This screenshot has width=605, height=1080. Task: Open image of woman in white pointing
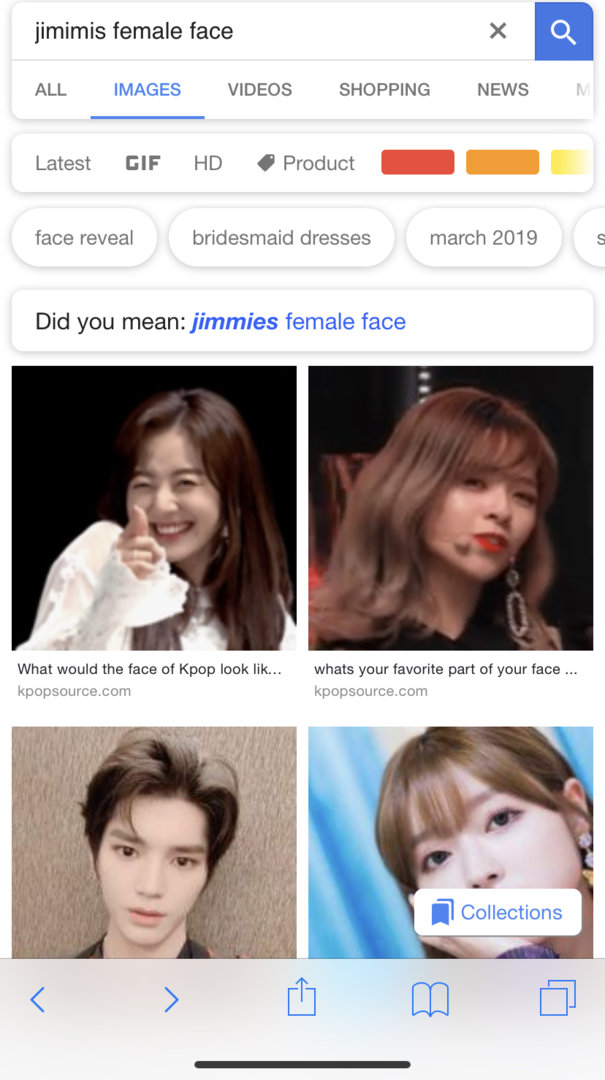coord(154,508)
